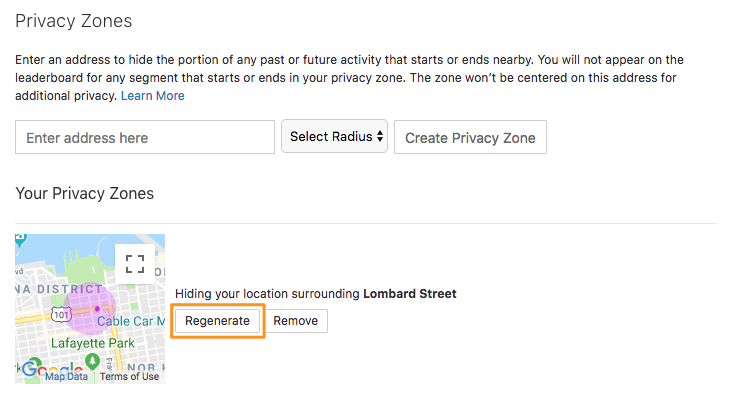730x400 pixels.
Task: Open the Select Radius dropdown
Action: pos(334,136)
